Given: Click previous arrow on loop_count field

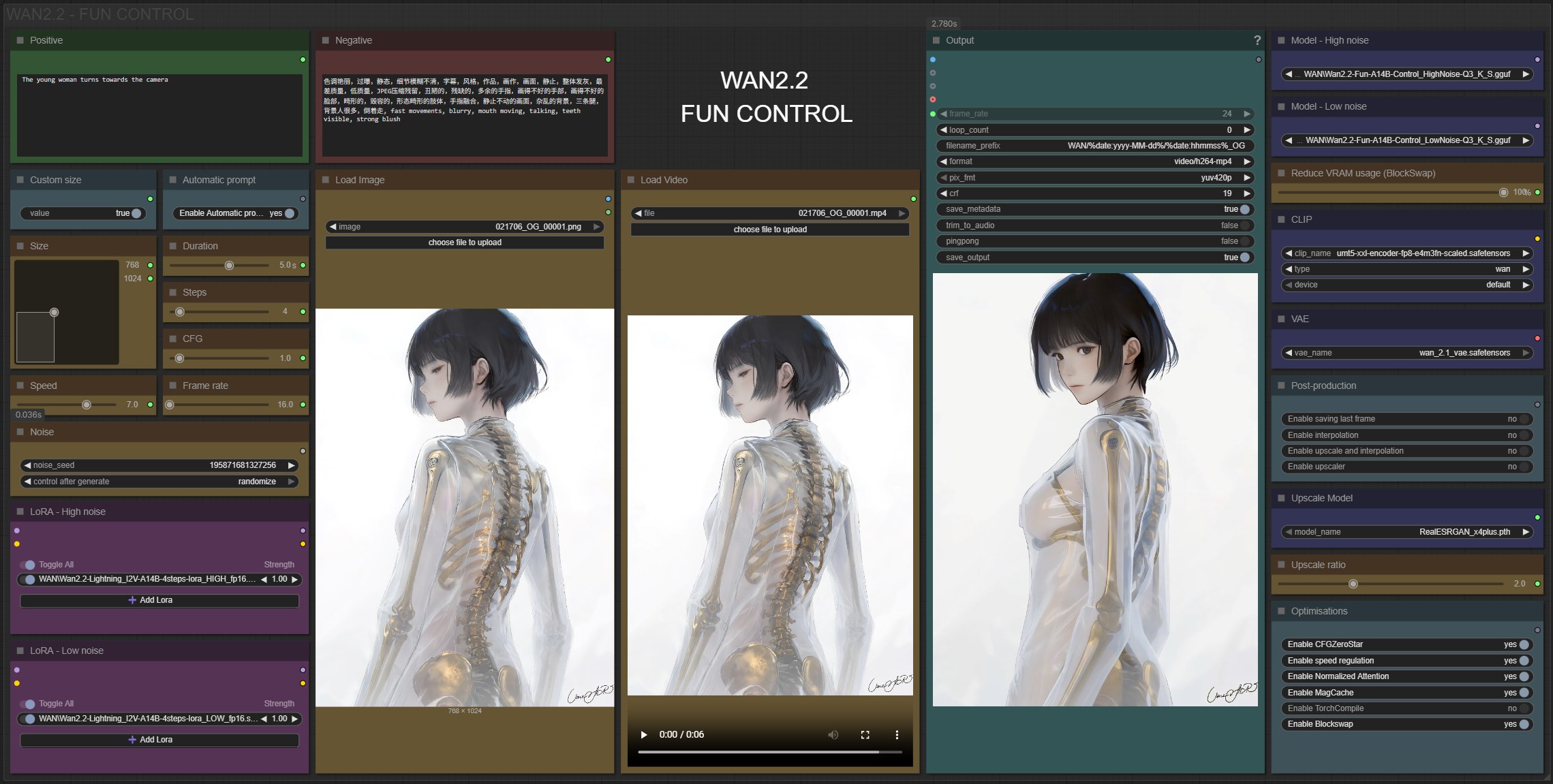Looking at the screenshot, I should point(944,129).
